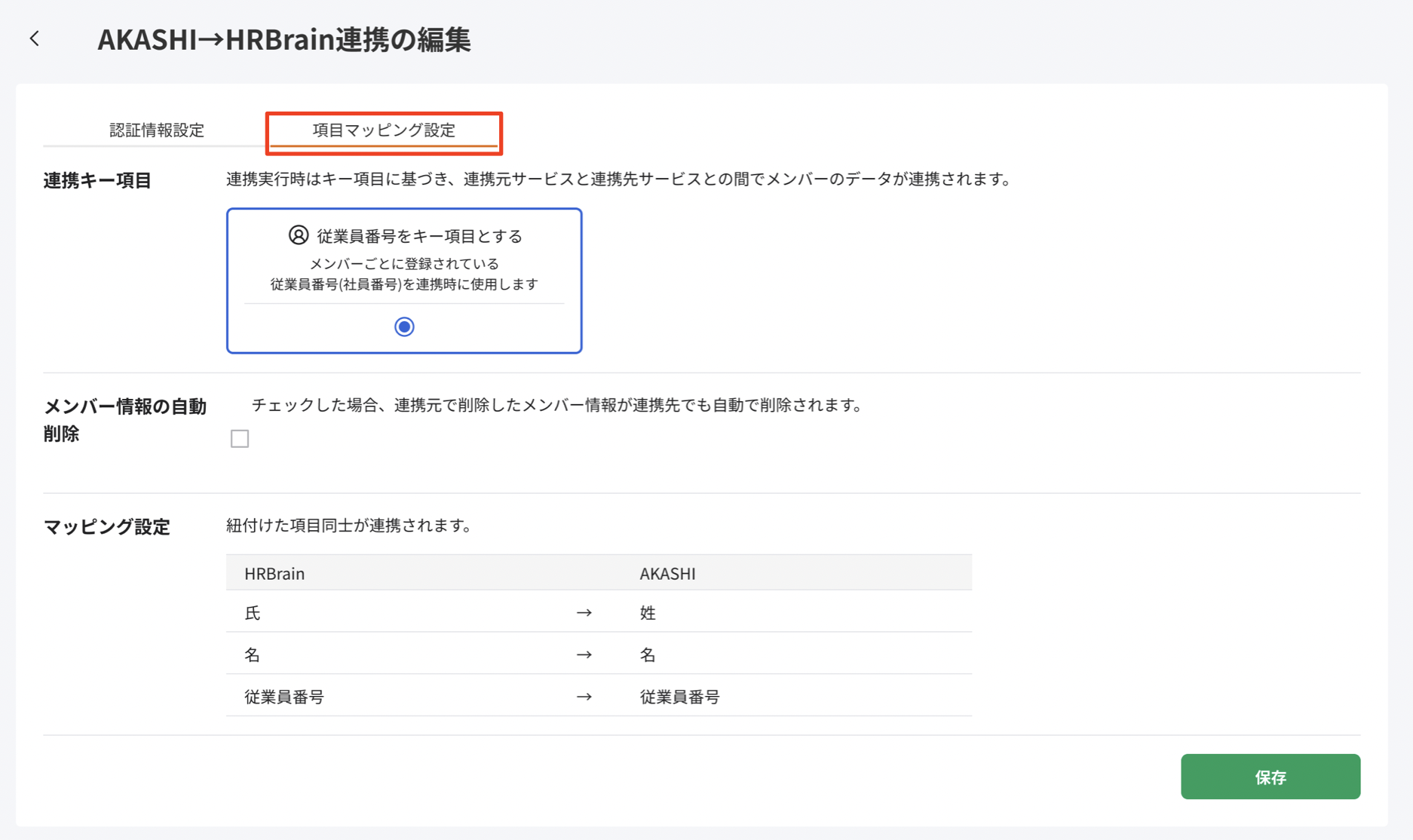The width and height of the screenshot is (1413, 840).
Task: Click the メンバー情報の自動削除 section label
Action: point(124,420)
